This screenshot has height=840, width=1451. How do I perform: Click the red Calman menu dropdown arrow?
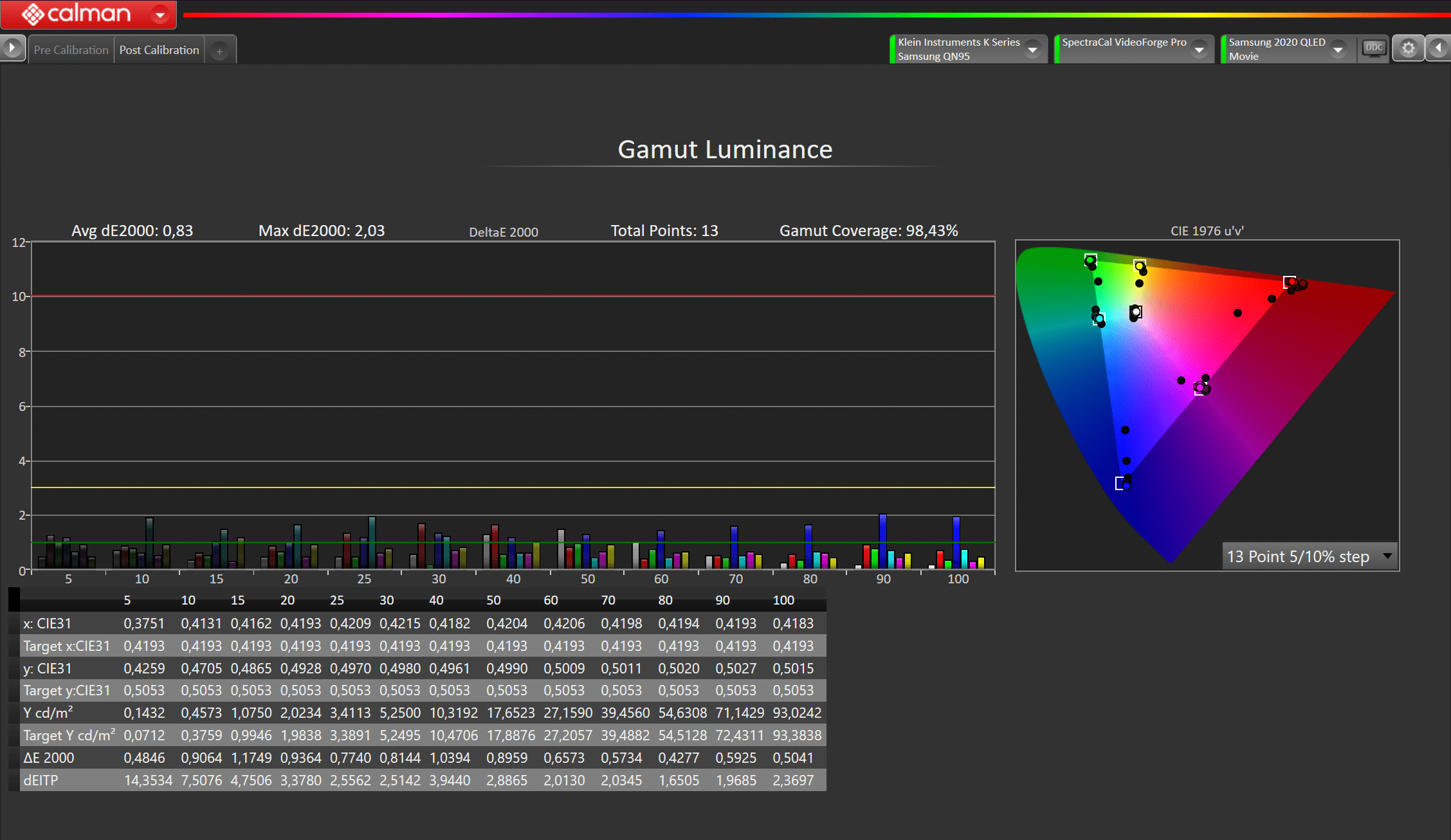[x=160, y=14]
